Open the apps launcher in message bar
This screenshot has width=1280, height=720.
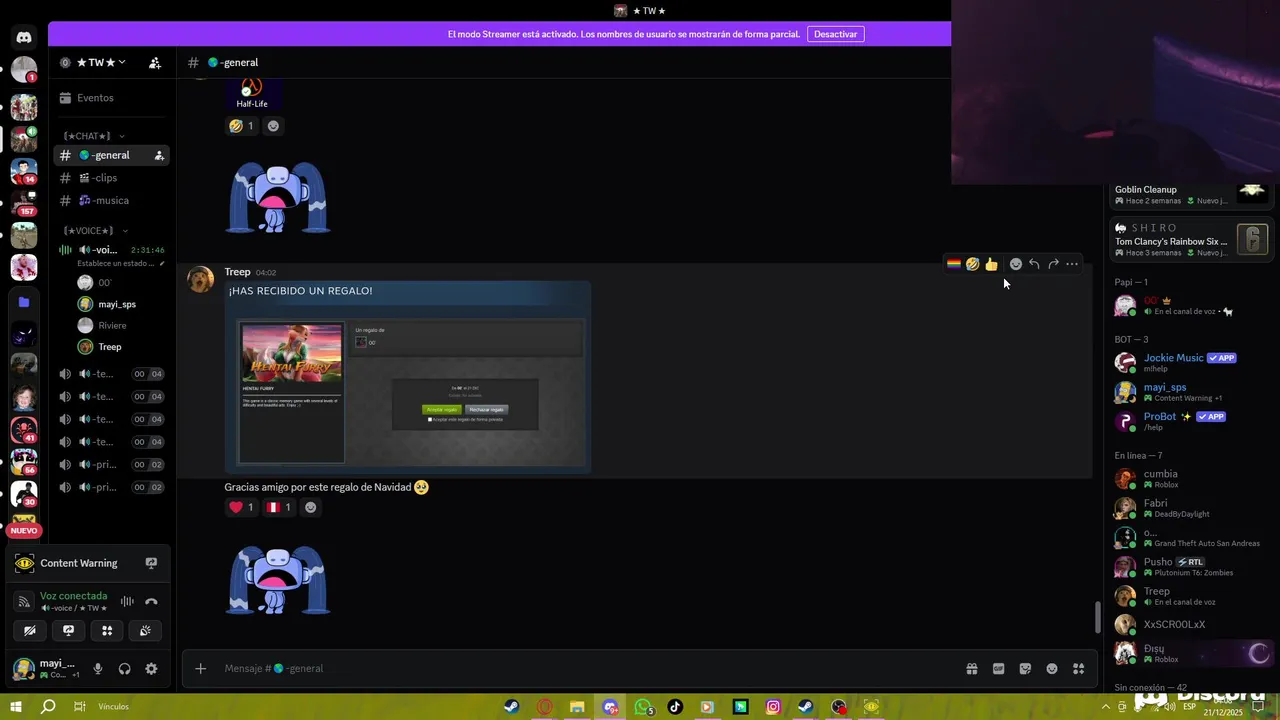(1078, 669)
